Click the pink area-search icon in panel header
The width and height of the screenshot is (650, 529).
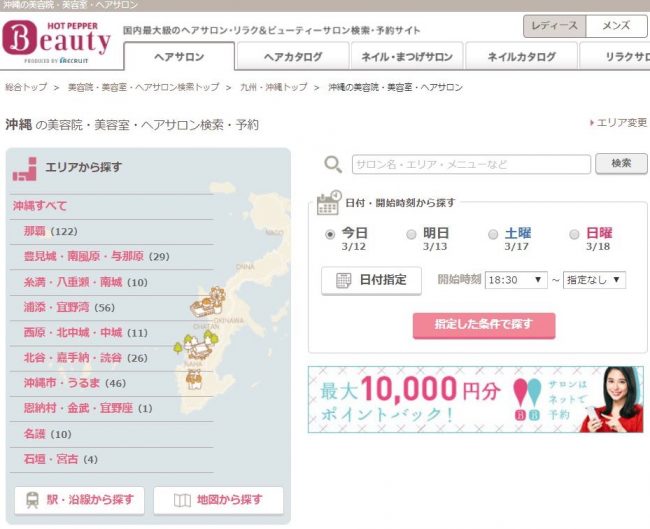click(25, 168)
